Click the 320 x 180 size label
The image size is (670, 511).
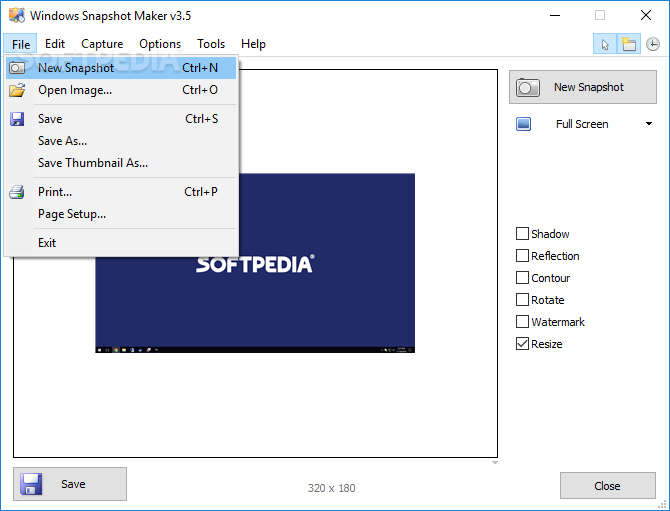[x=331, y=488]
